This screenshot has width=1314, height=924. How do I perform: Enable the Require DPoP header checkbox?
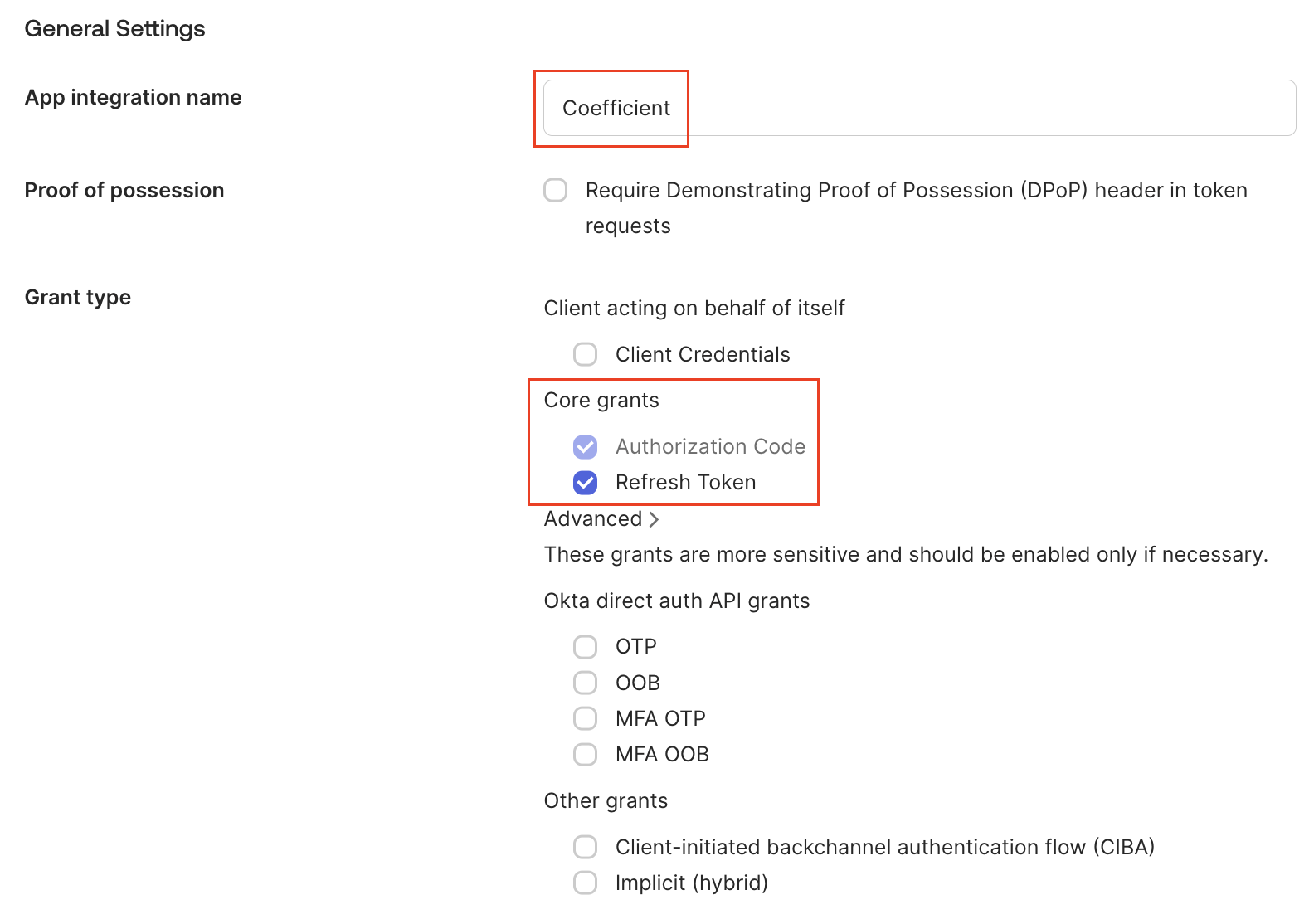pos(556,190)
